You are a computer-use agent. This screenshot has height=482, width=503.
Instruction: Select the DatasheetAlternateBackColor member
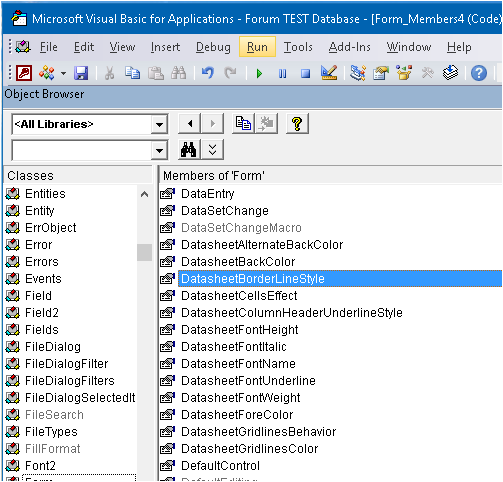[262, 245]
